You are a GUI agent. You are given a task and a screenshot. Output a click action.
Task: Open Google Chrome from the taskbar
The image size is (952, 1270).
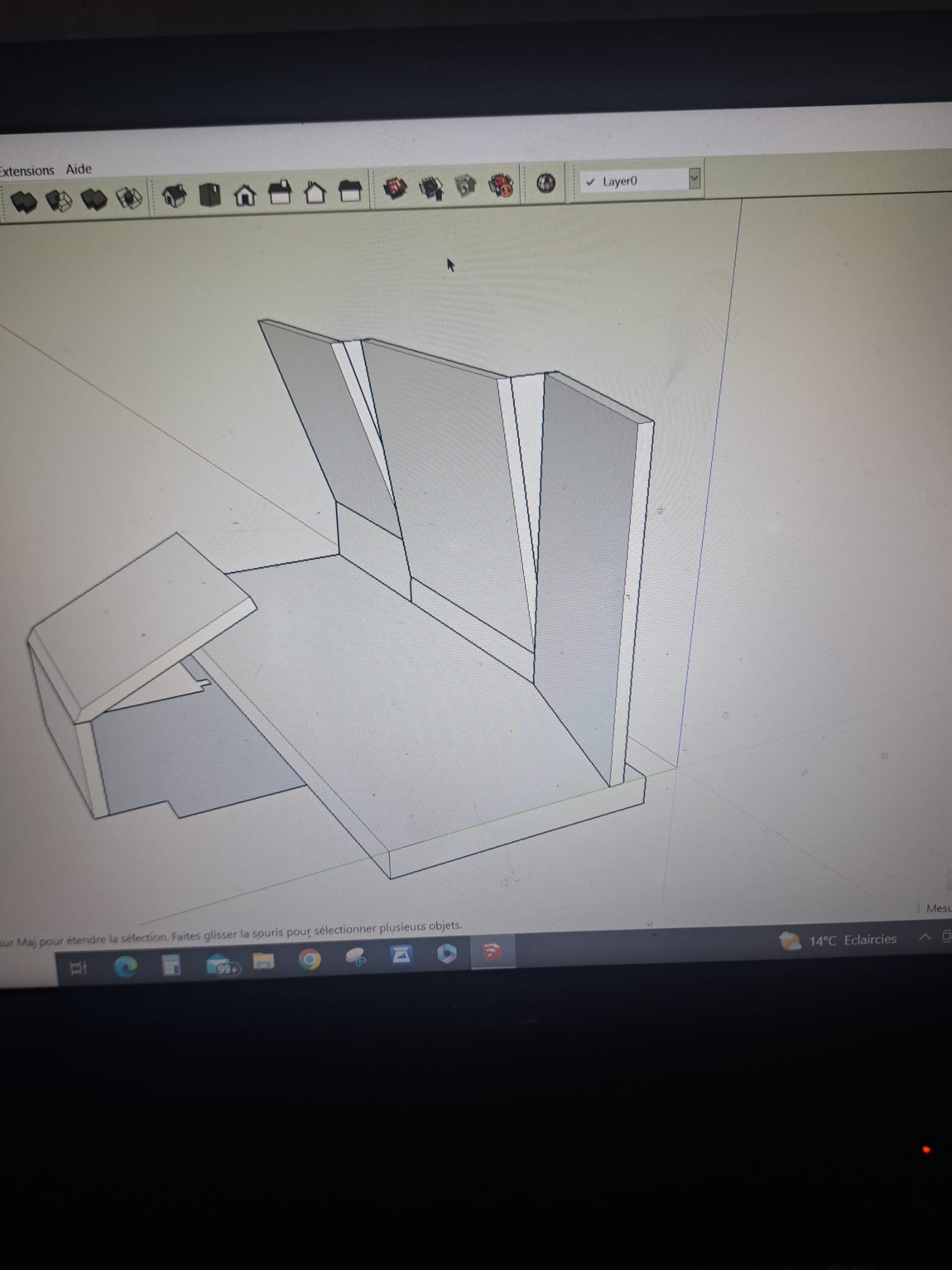(309, 960)
